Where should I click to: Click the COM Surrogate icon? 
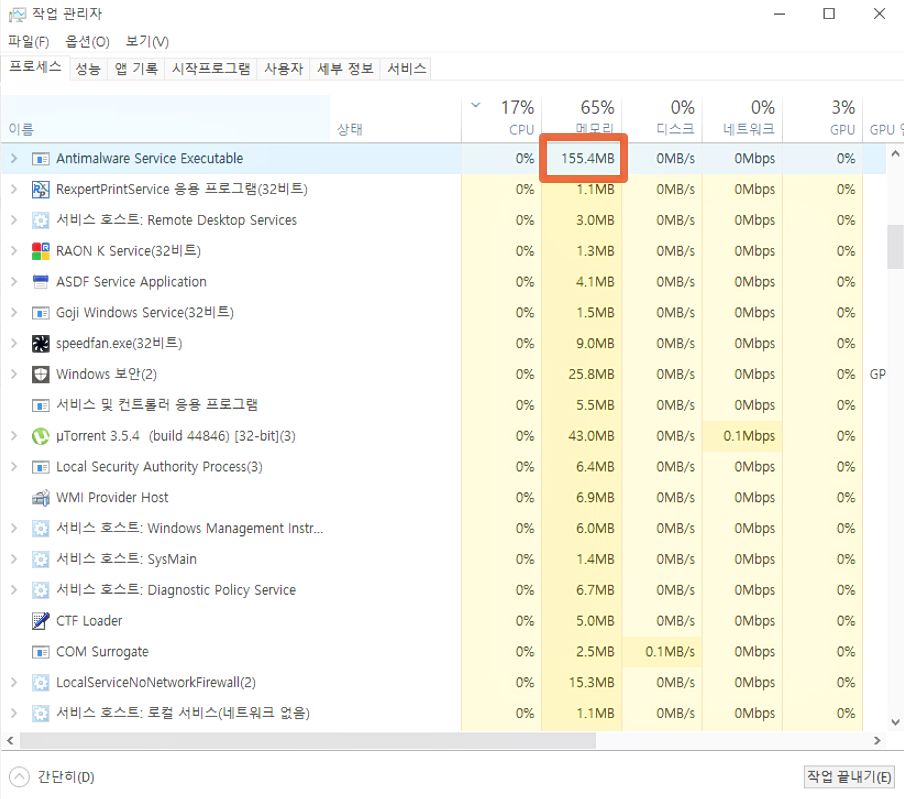(40, 652)
